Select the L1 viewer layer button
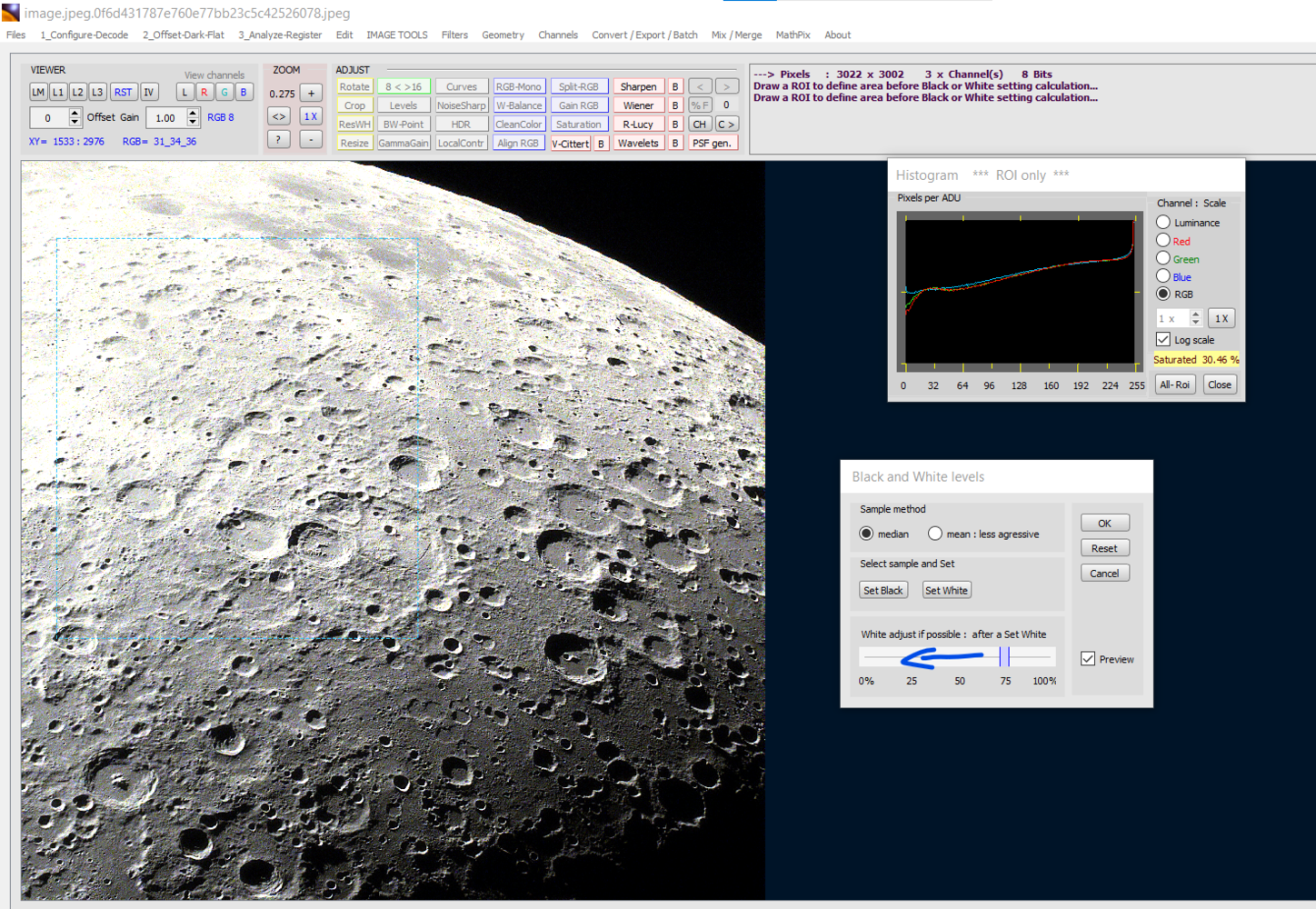This screenshot has width=1316, height=909. pyautogui.click(x=58, y=92)
